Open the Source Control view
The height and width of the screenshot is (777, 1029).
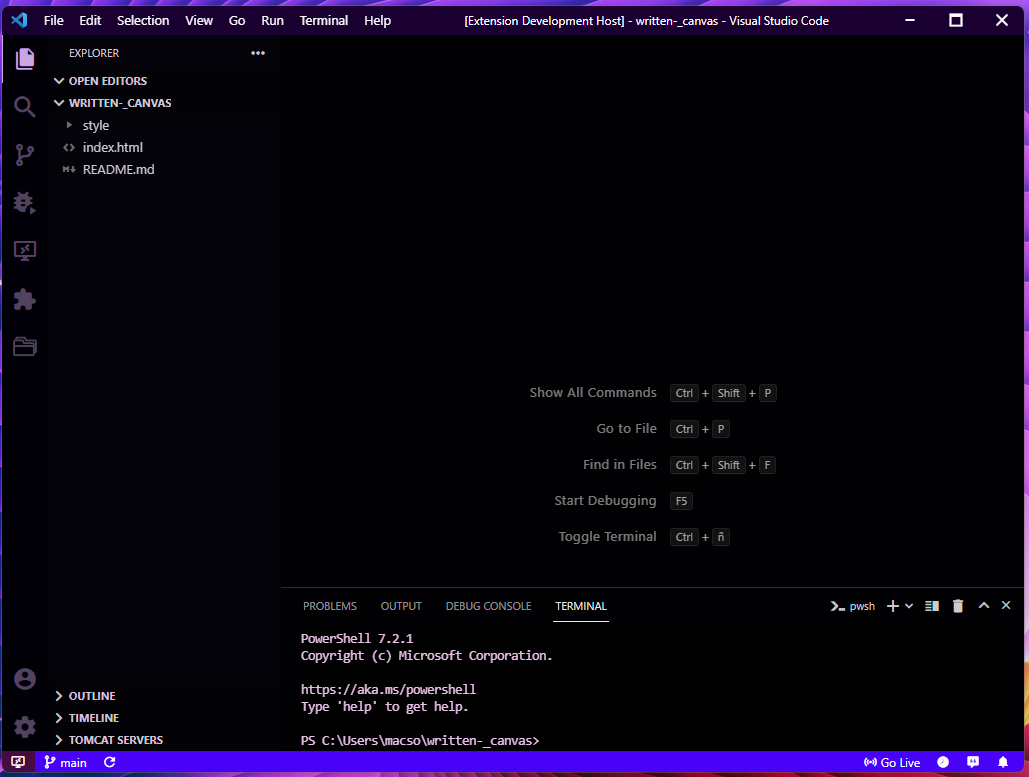24,155
